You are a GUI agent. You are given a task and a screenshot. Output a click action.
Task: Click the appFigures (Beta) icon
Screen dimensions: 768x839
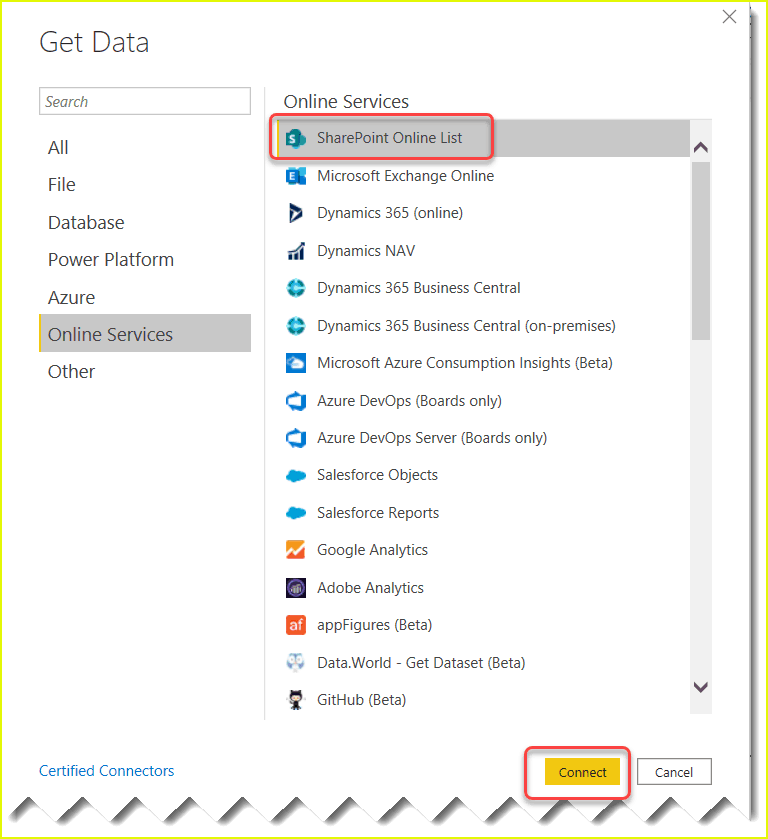tap(295, 625)
